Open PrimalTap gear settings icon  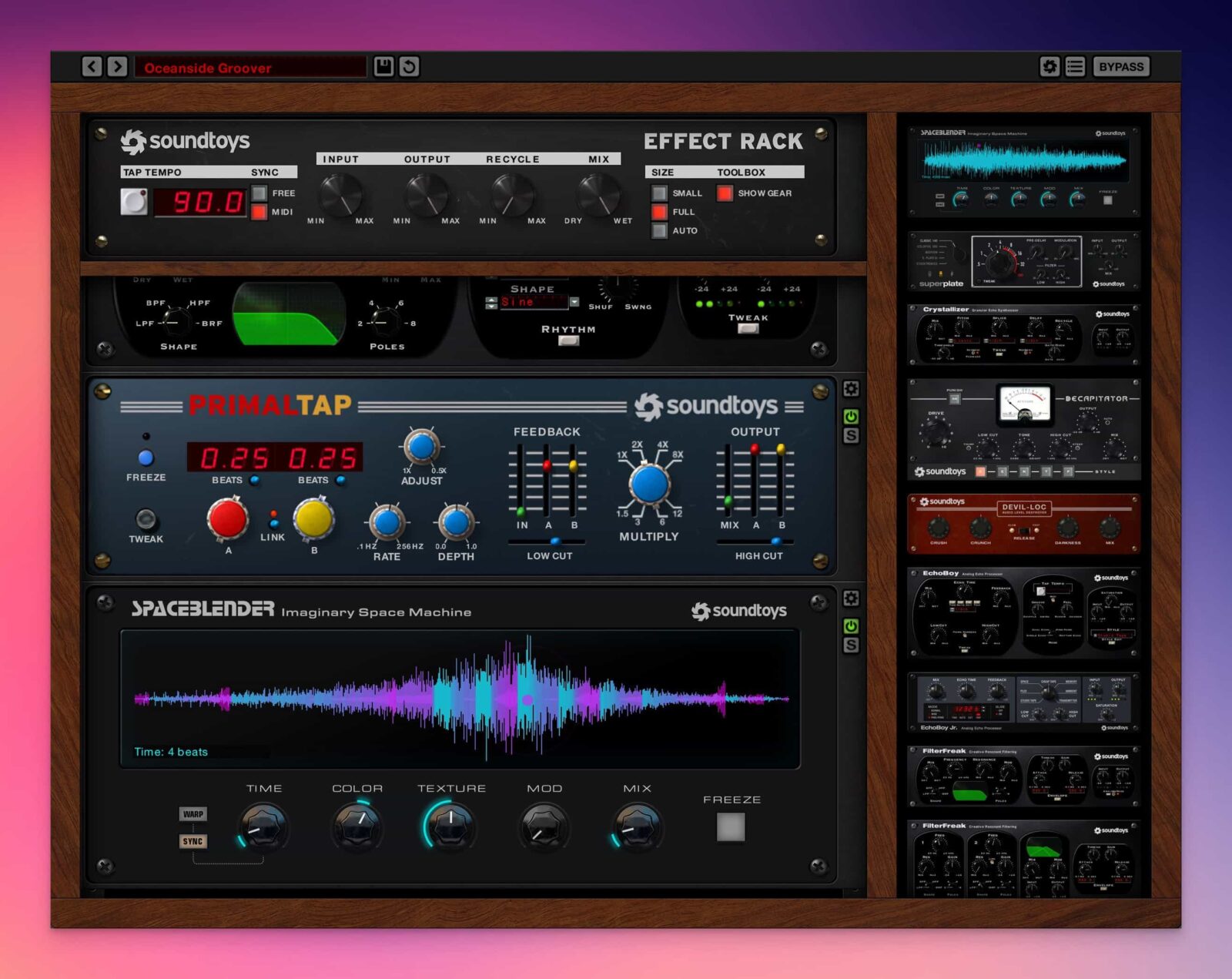(851, 389)
